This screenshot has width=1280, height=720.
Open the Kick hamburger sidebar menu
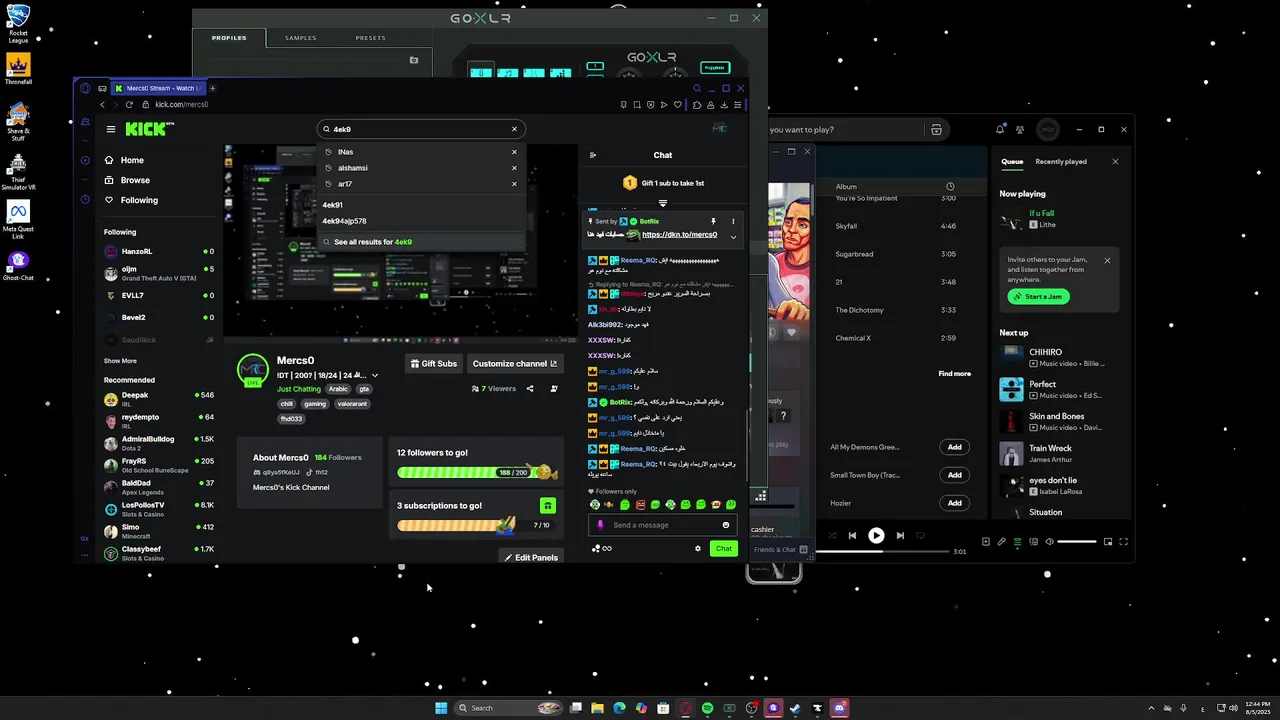coord(111,129)
